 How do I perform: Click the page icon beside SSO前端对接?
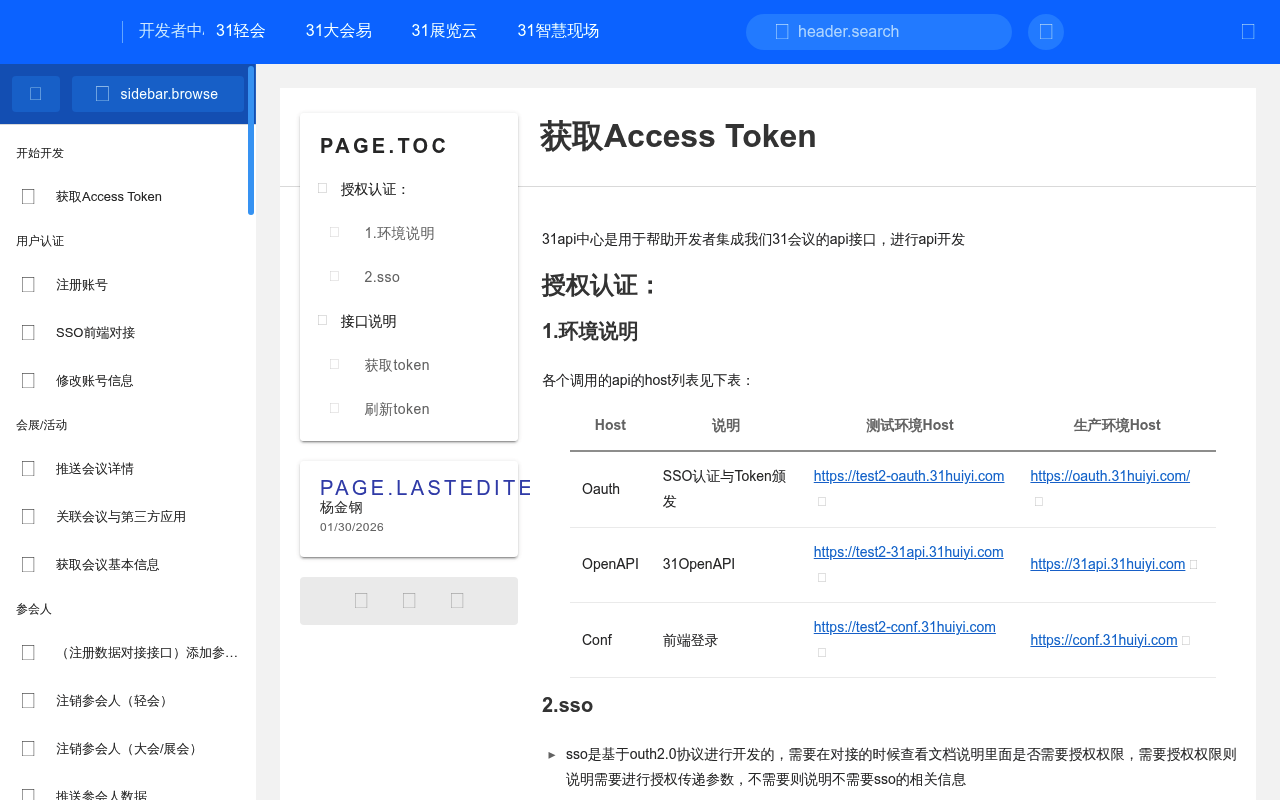(x=28, y=333)
